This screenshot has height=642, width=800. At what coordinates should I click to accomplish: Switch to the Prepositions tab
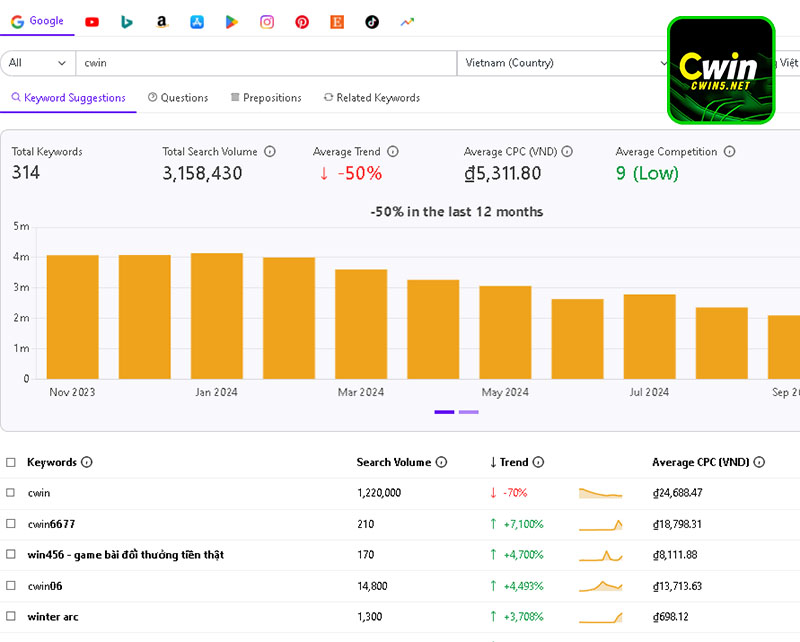(266, 97)
